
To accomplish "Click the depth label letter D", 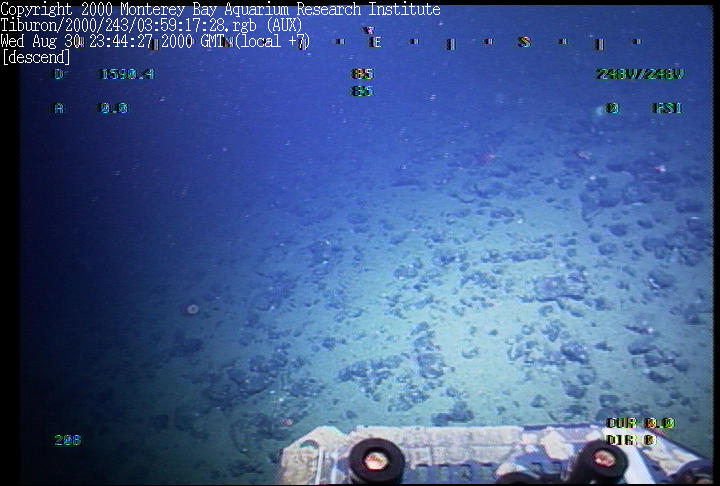I will (x=59, y=74).
